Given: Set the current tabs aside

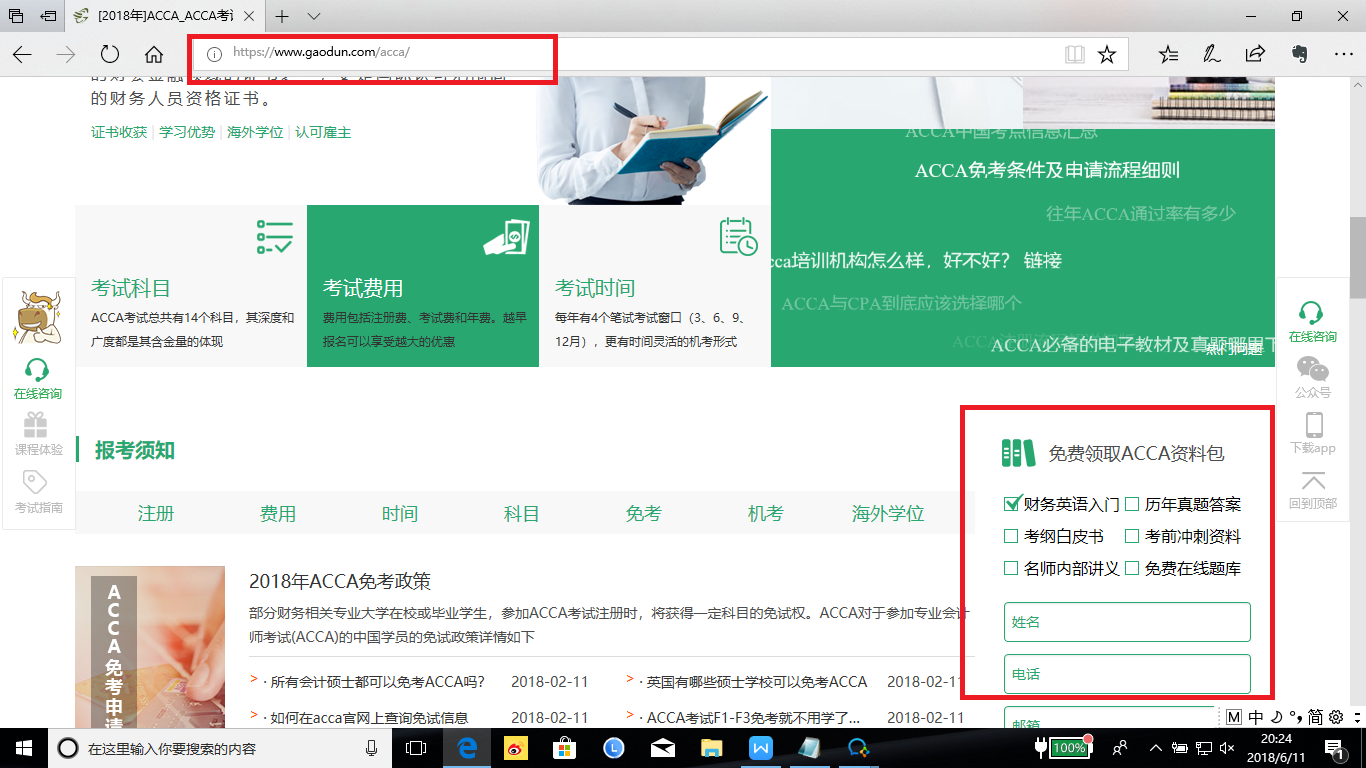Looking at the screenshot, I should 48,16.
